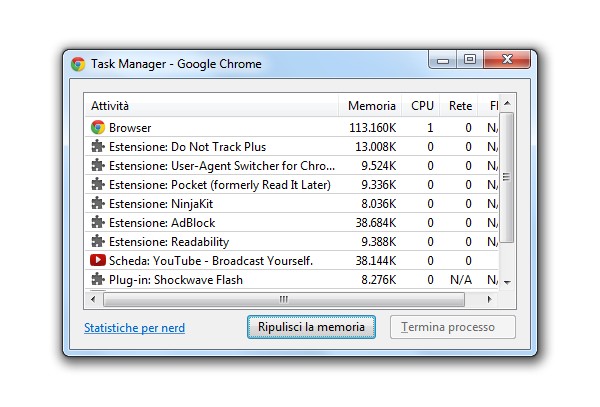Screen dimensions: 600x407
Task: Select Estensione: User-Agent Switcher for Chrome row
Action: click(x=292, y=166)
